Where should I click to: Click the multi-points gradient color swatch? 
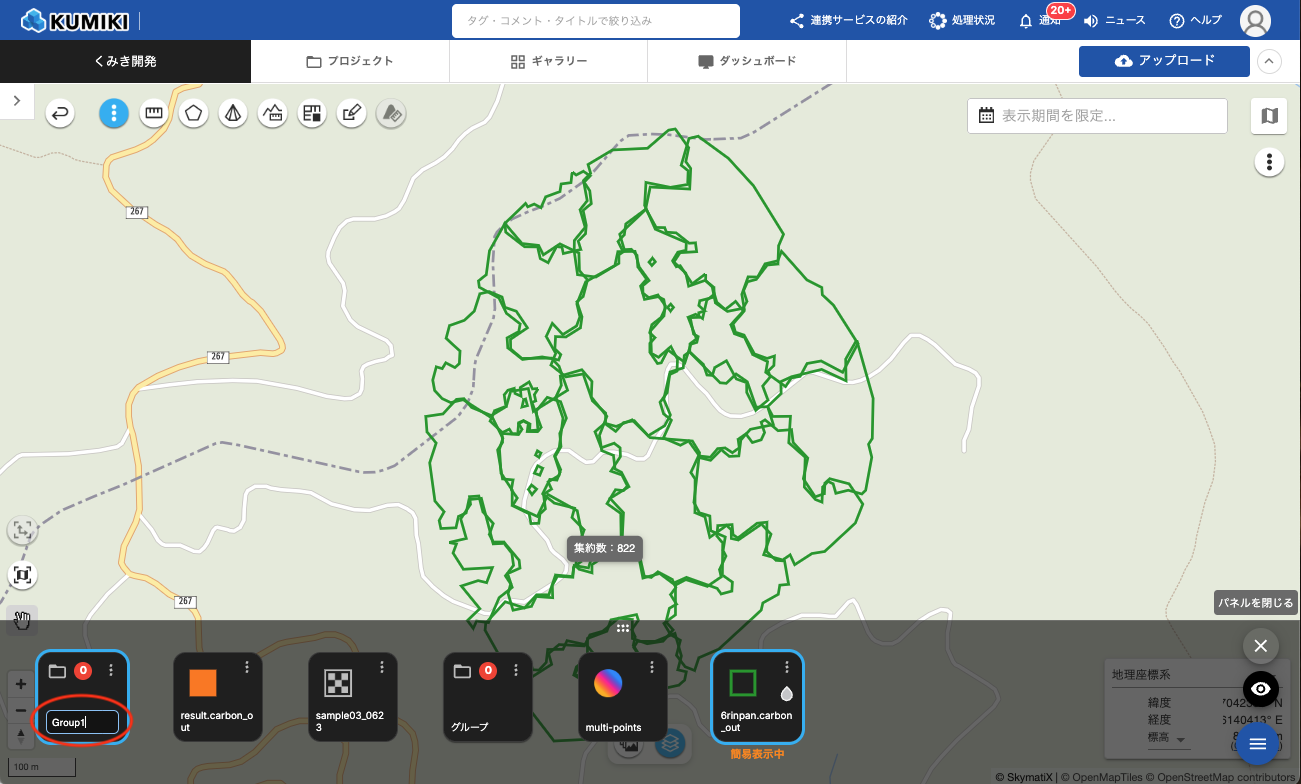click(x=608, y=683)
